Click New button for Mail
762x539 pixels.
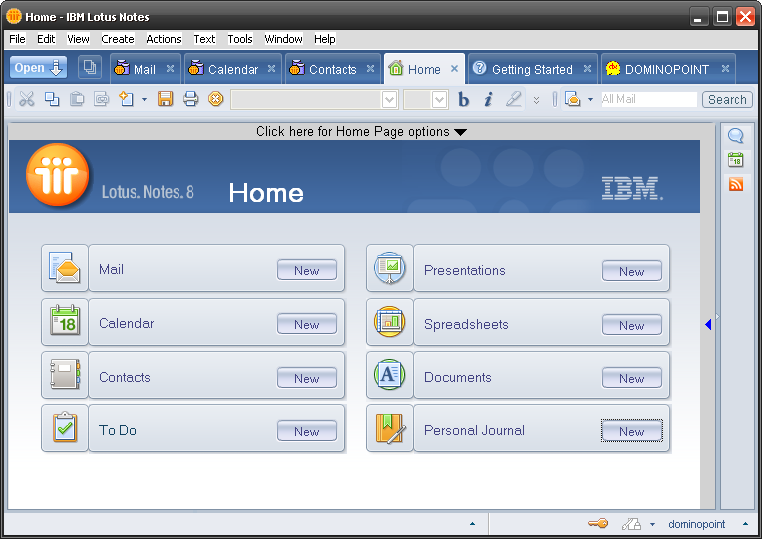point(307,270)
